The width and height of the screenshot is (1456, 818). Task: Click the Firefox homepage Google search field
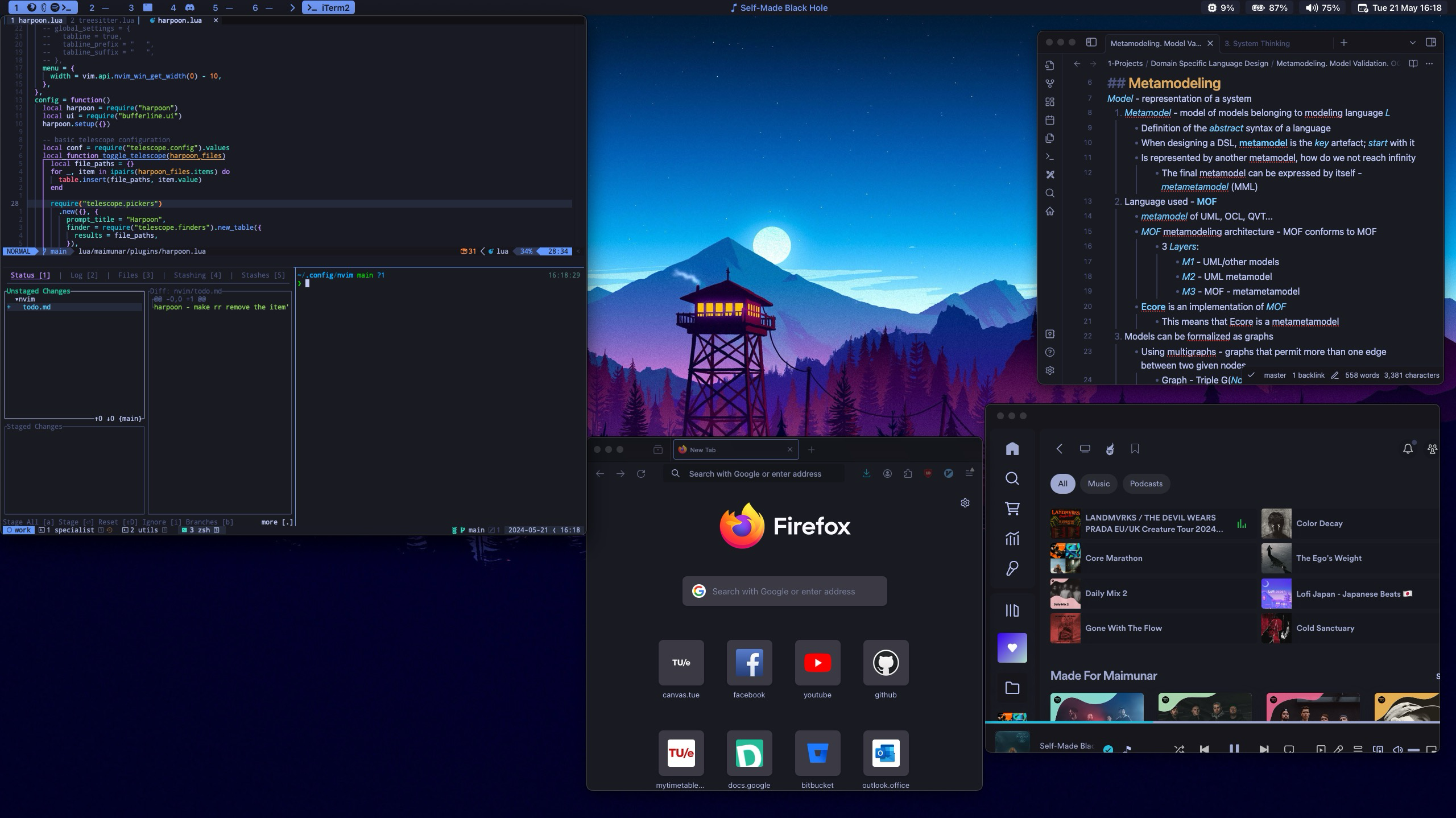pos(784,591)
